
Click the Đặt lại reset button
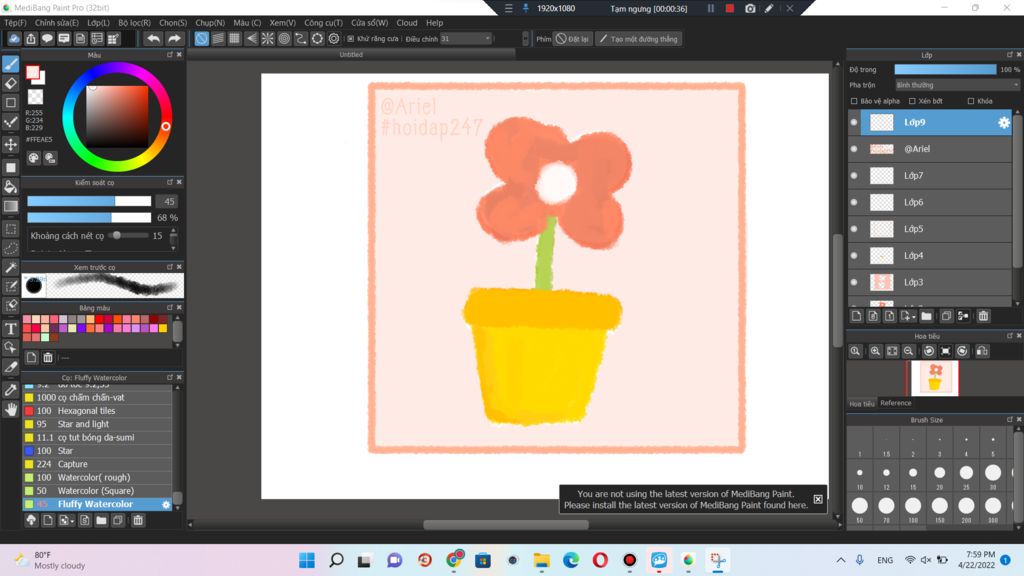[x=572, y=39]
